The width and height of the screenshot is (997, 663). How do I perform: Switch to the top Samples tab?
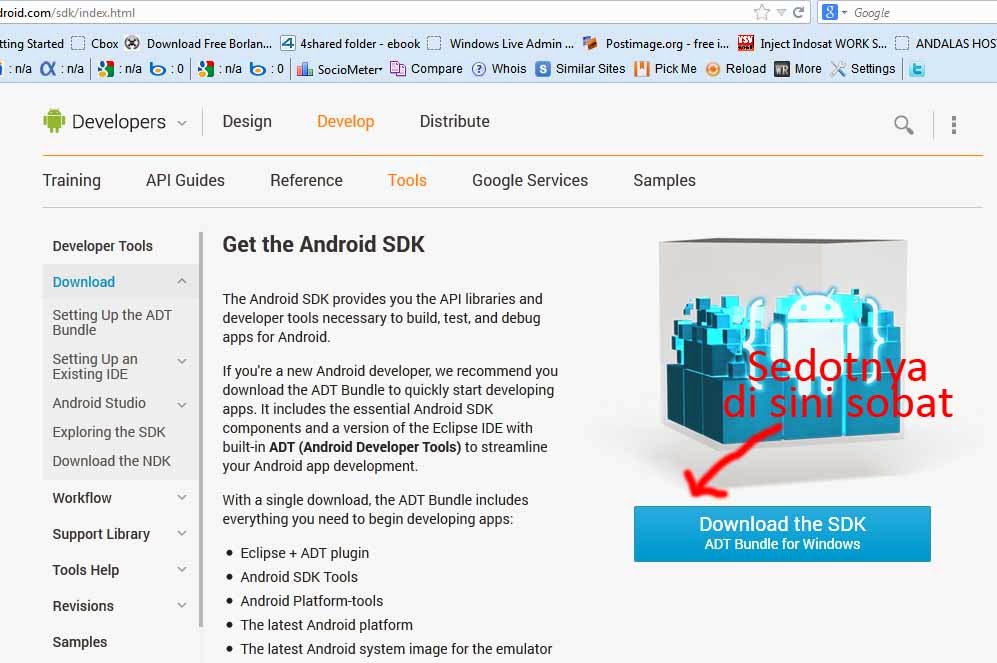pyautogui.click(x=664, y=181)
